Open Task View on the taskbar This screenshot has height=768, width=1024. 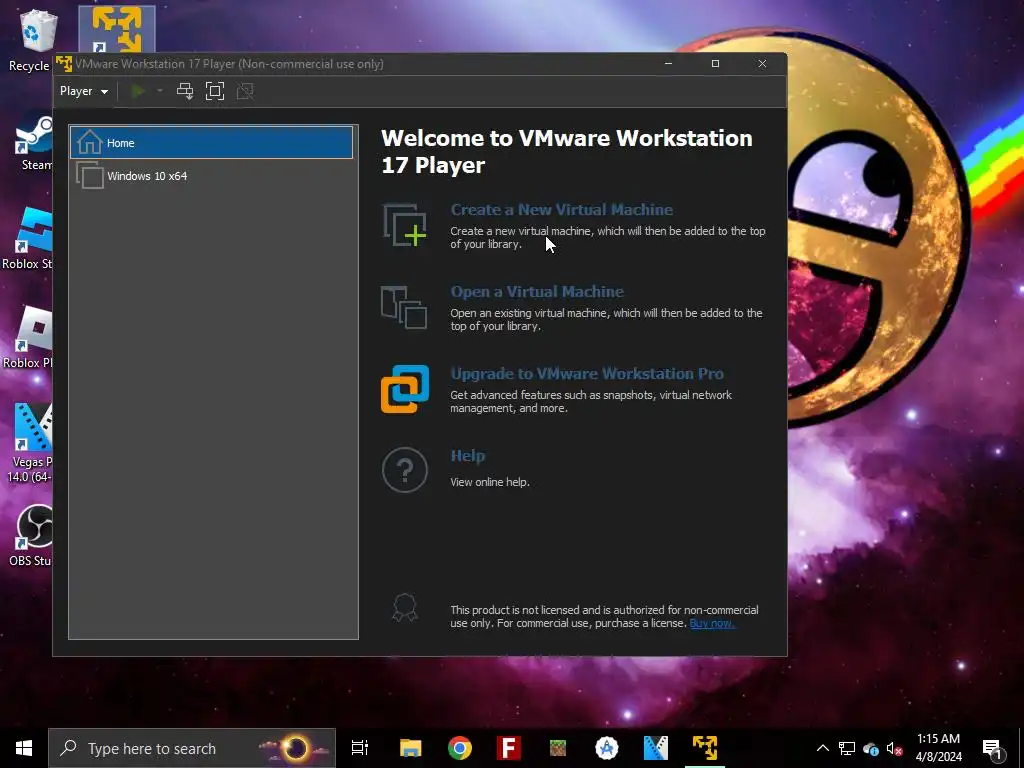[x=360, y=748]
